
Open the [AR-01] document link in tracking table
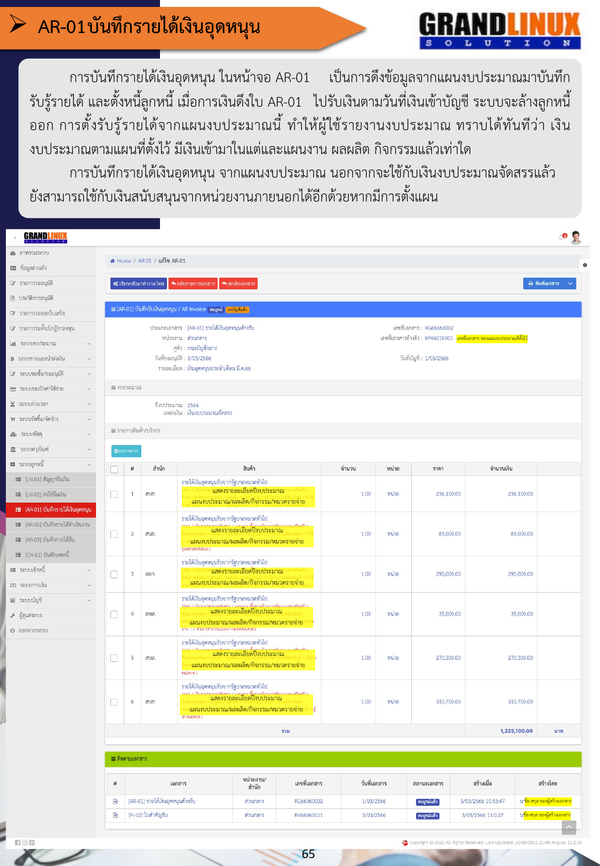[x=161, y=801]
